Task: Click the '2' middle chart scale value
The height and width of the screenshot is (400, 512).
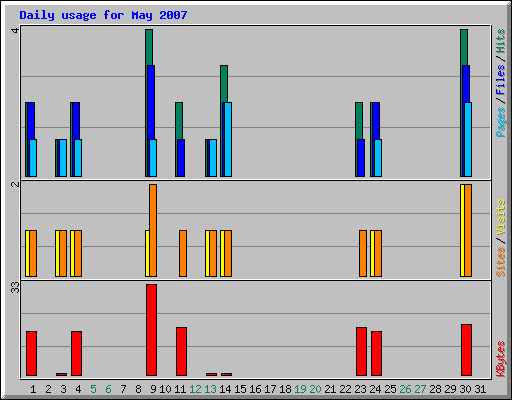Action: click(x=15, y=184)
